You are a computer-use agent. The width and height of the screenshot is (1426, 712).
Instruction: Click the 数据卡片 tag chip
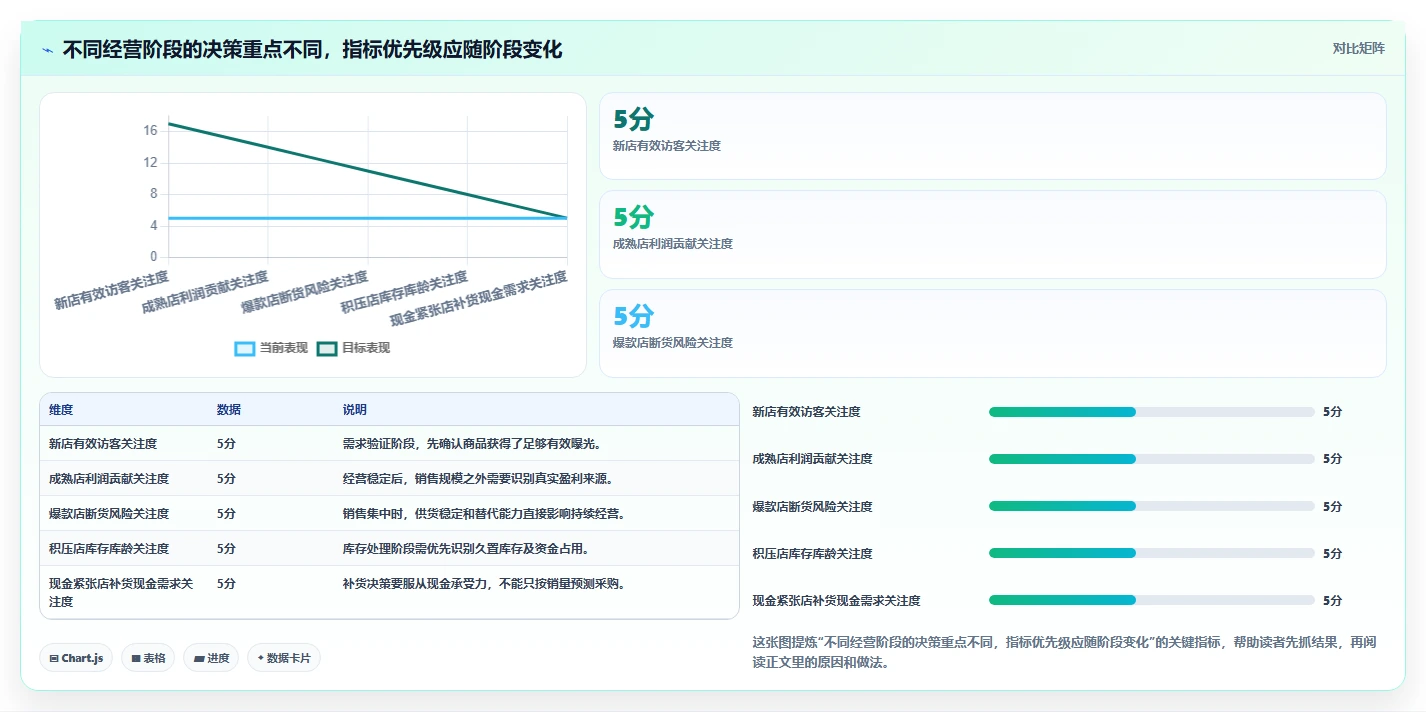(x=284, y=658)
